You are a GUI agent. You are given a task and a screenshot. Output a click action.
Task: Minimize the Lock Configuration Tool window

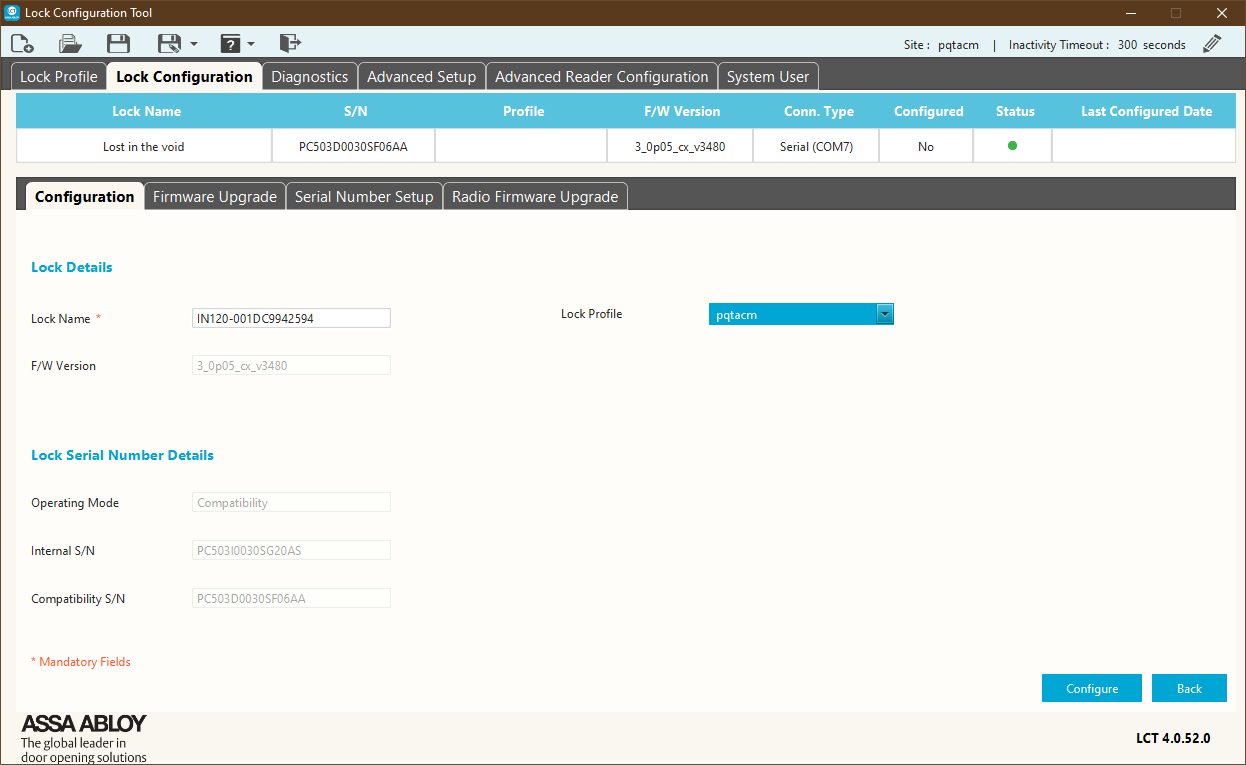[1131, 13]
